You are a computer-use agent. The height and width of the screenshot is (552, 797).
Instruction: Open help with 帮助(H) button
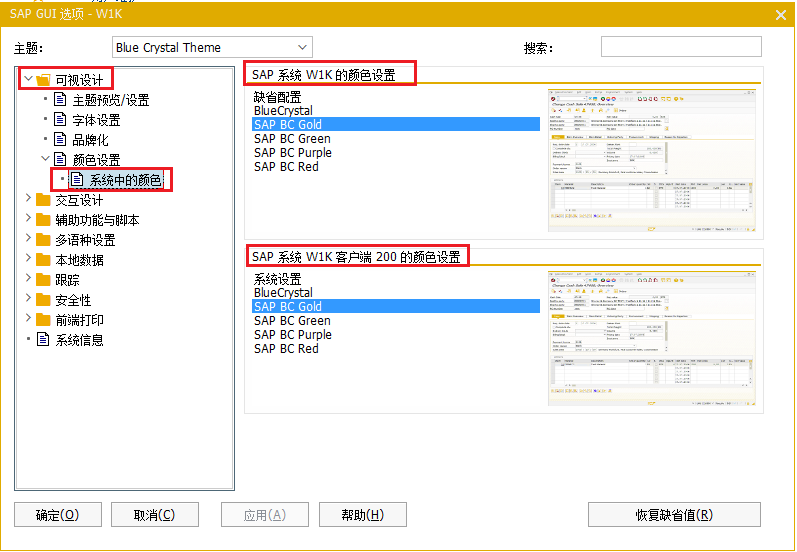(363, 514)
